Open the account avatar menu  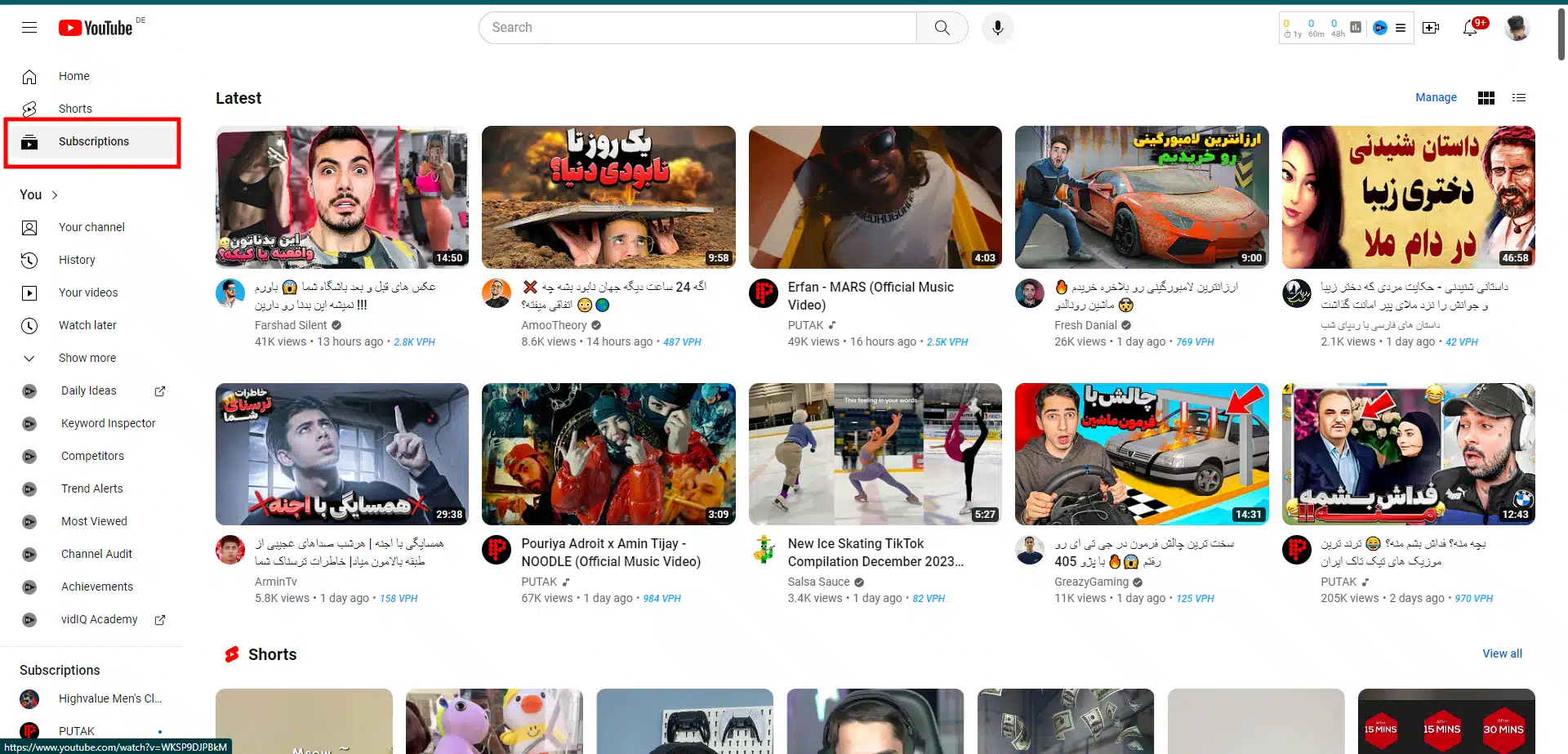point(1517,28)
